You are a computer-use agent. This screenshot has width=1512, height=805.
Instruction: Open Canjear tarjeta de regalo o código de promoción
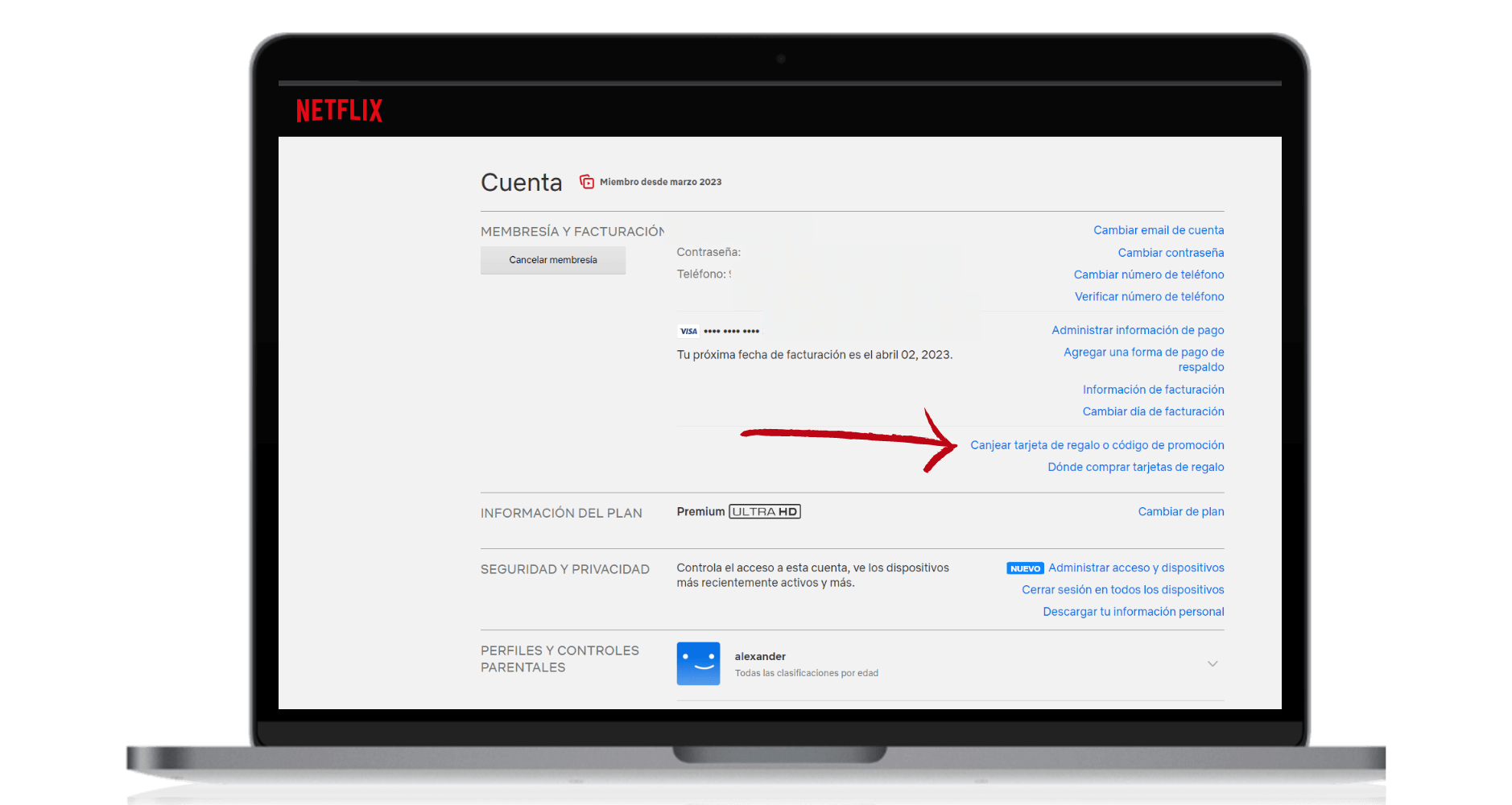[x=1097, y=444]
